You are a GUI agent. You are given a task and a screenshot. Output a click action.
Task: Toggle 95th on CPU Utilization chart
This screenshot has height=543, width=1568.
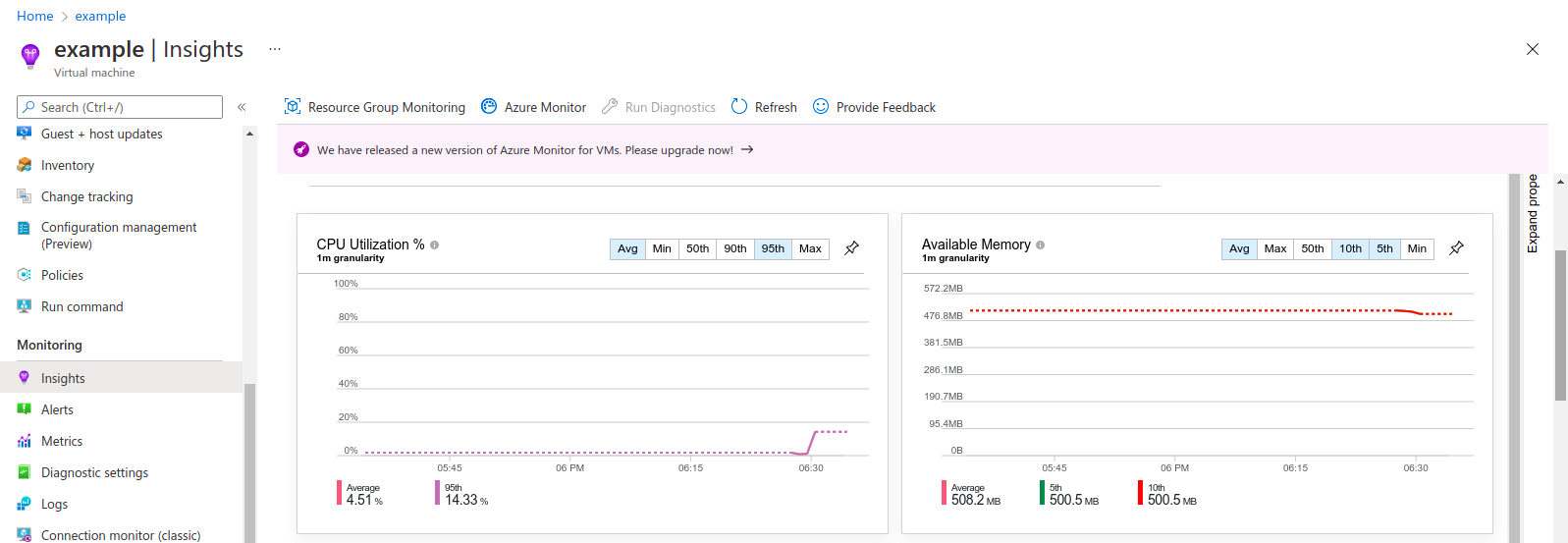(773, 248)
